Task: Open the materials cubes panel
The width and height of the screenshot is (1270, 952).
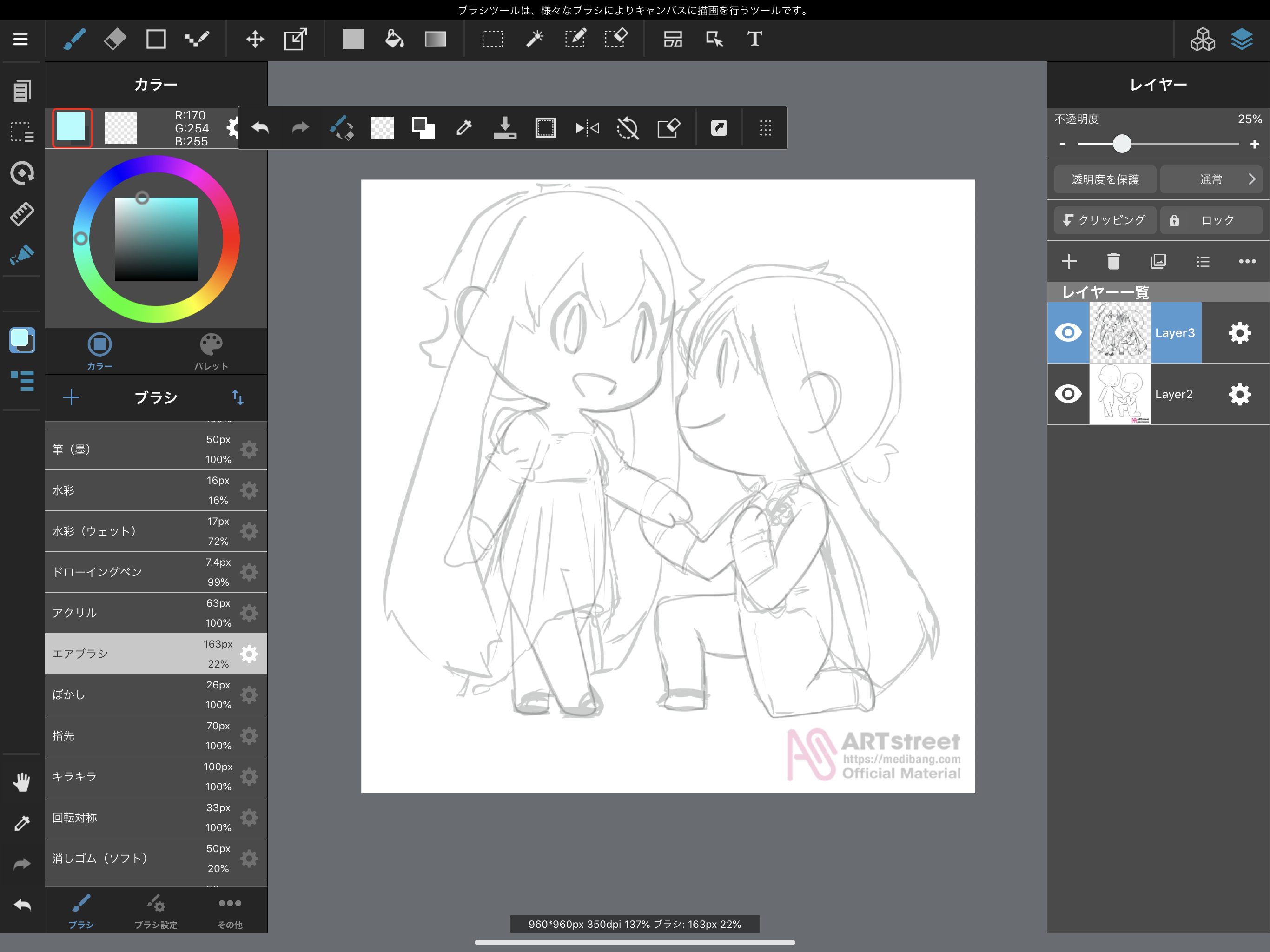Action: tap(1203, 39)
